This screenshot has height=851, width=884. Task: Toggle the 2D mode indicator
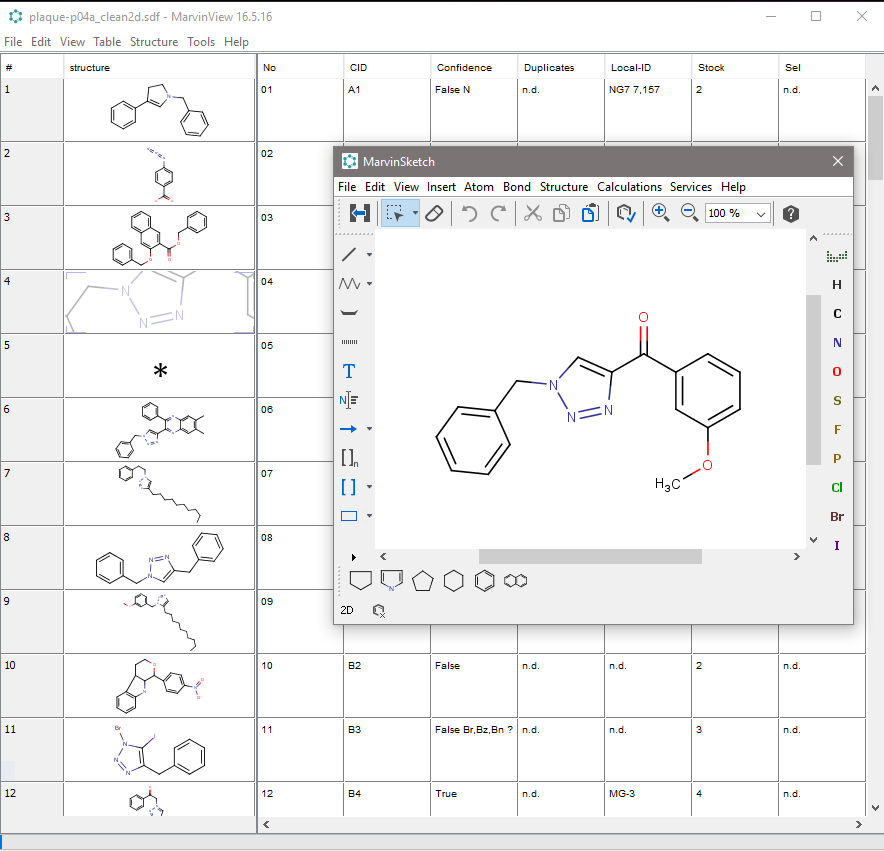point(347,610)
